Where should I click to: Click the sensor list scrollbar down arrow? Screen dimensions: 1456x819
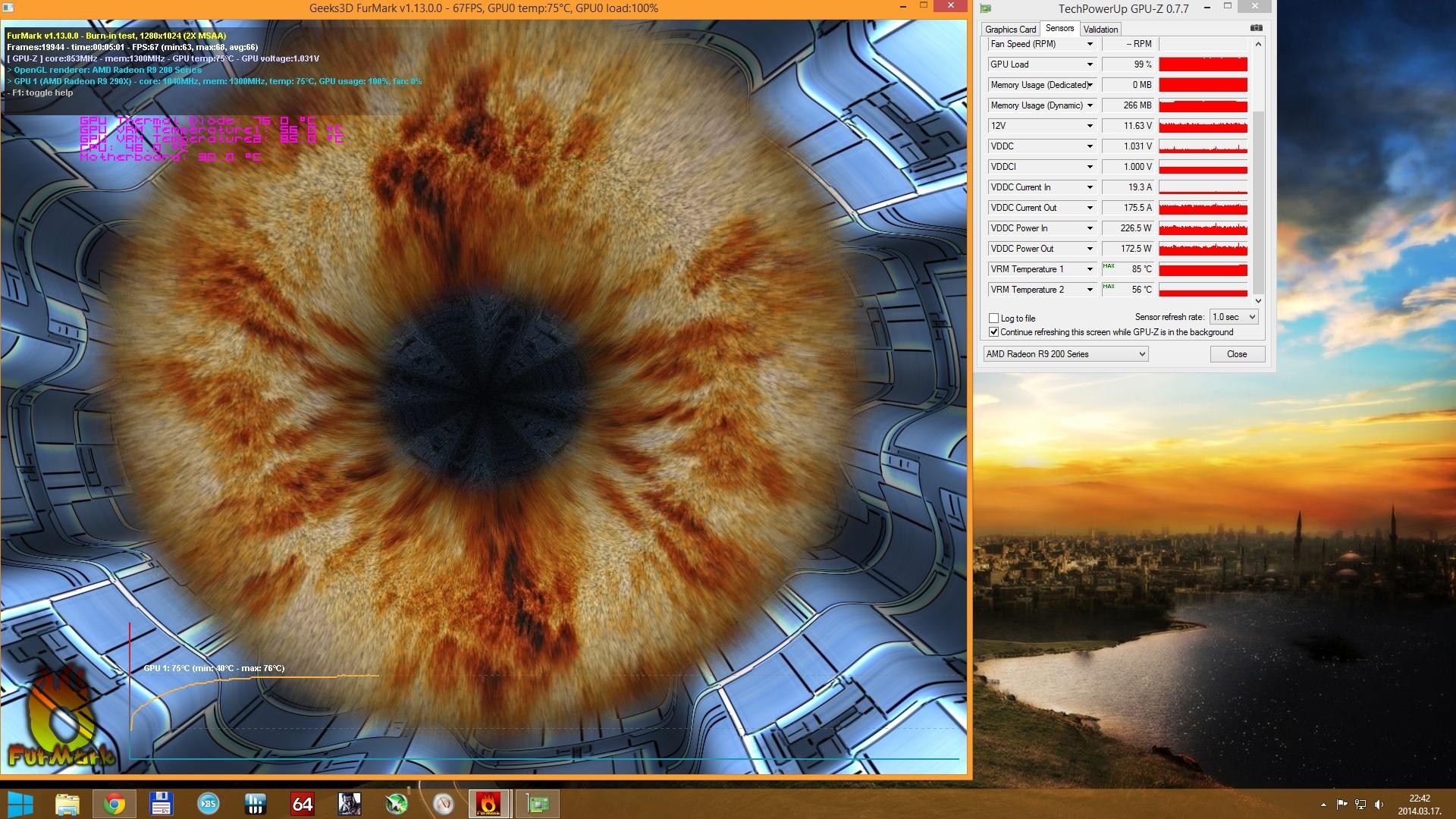point(1258,300)
